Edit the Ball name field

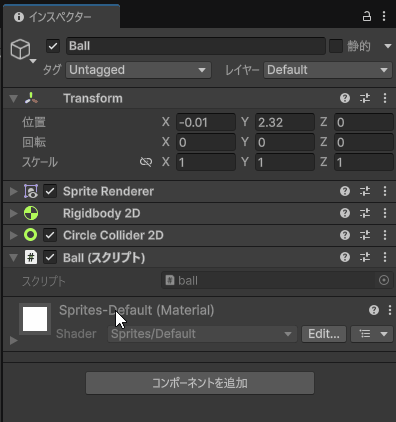[x=196, y=46]
